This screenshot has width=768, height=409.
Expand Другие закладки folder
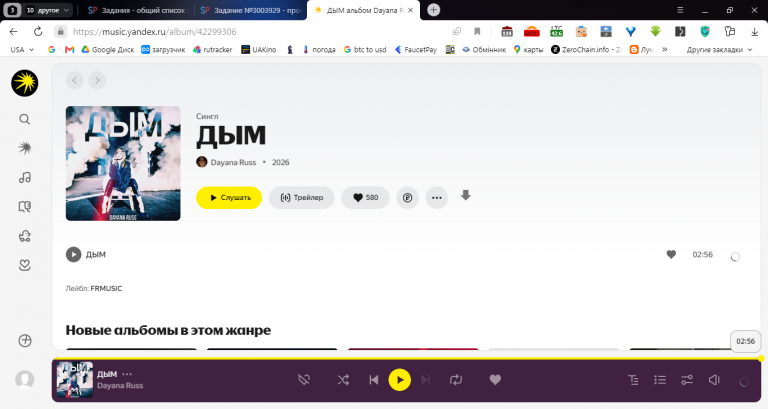click(x=720, y=49)
